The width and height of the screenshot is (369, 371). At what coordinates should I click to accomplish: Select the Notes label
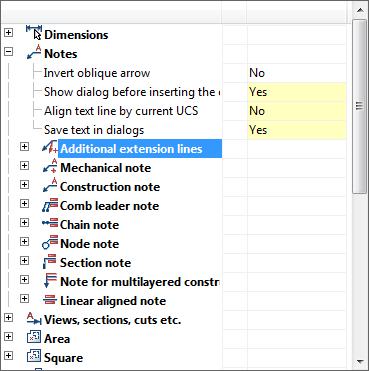coord(61,54)
